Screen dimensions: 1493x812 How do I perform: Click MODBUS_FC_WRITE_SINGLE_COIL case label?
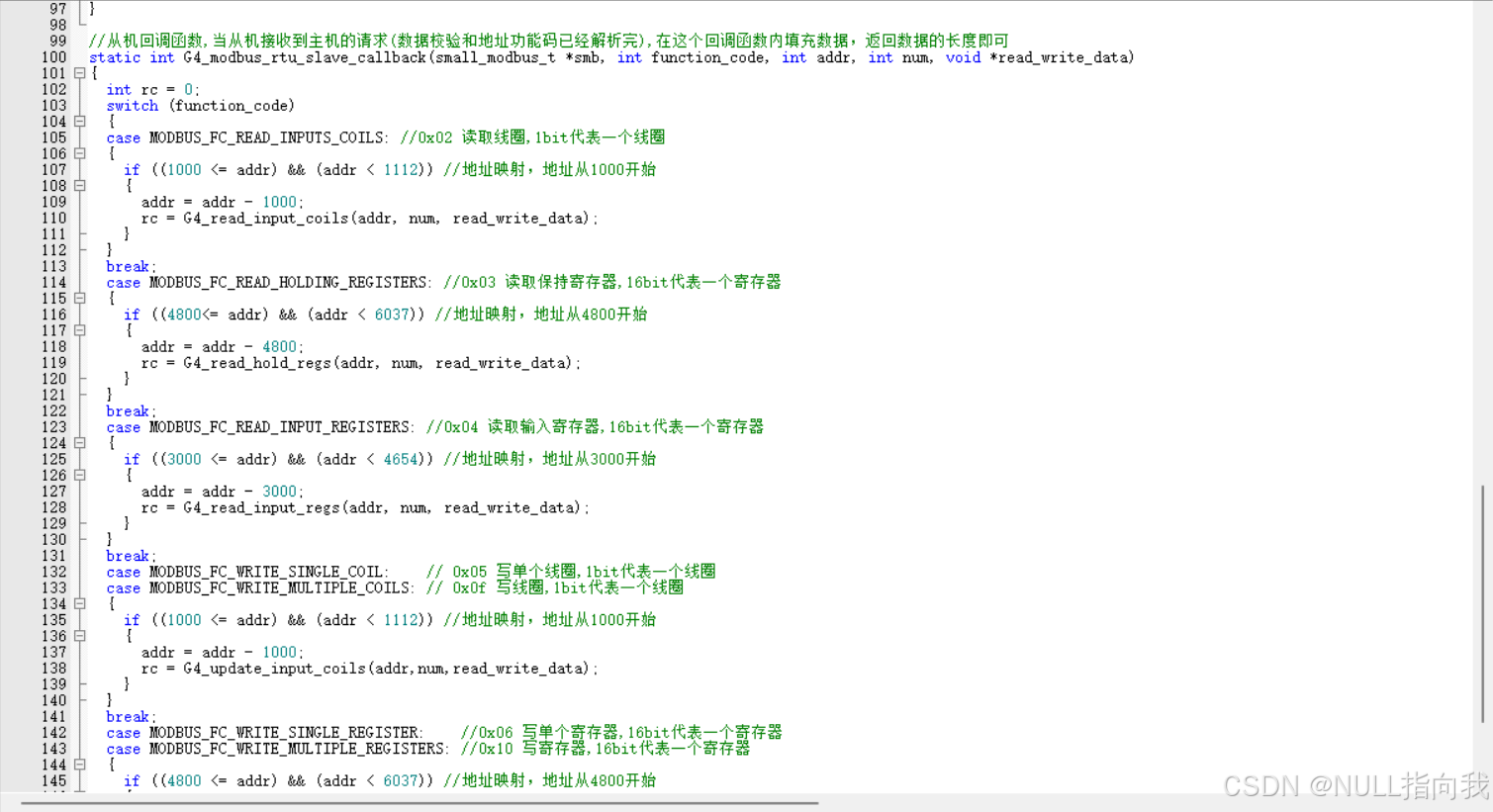pyautogui.click(x=266, y=572)
